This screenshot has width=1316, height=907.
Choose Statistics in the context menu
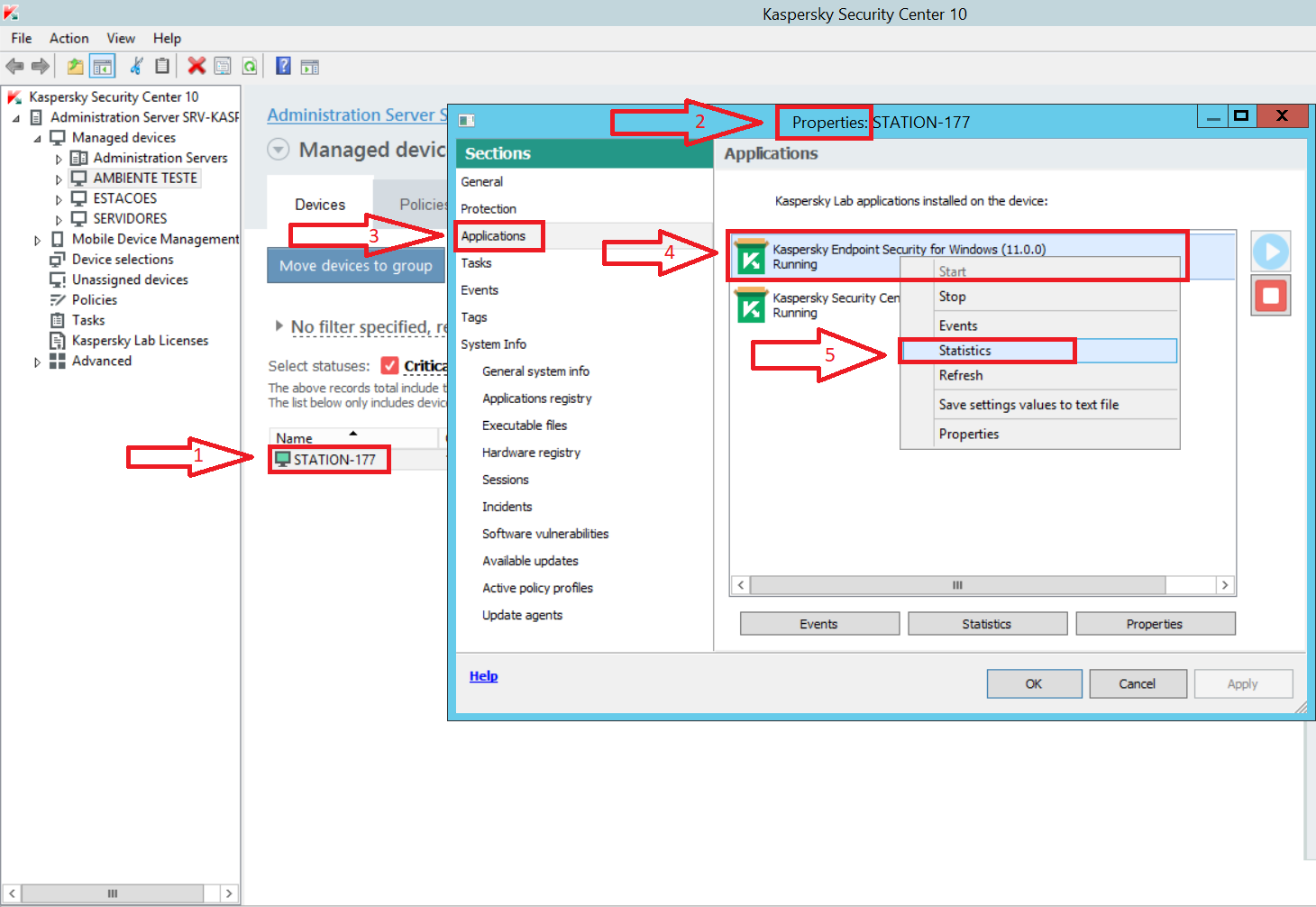click(x=1040, y=351)
